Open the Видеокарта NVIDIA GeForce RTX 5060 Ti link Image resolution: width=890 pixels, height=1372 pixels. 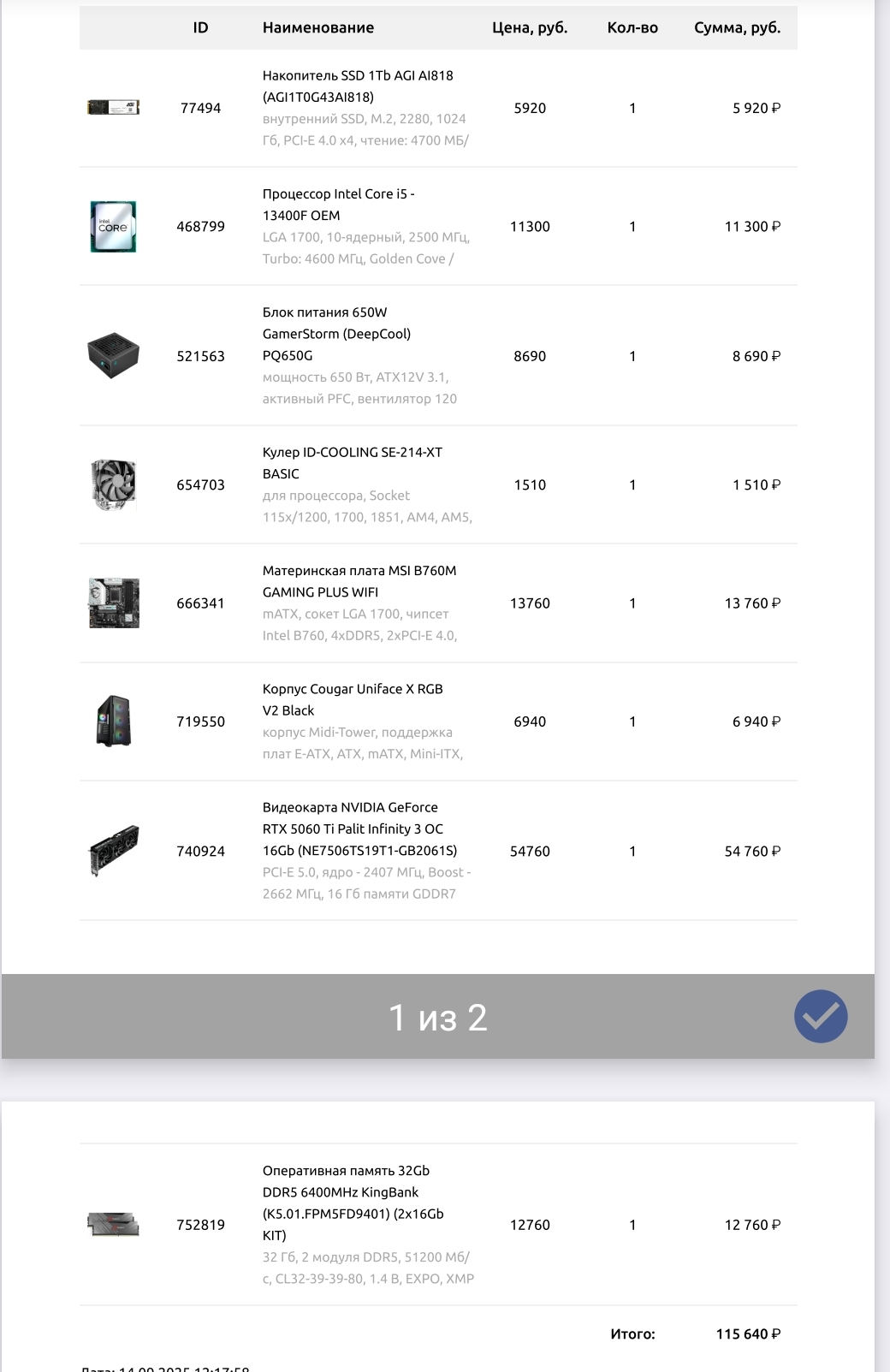360,829
